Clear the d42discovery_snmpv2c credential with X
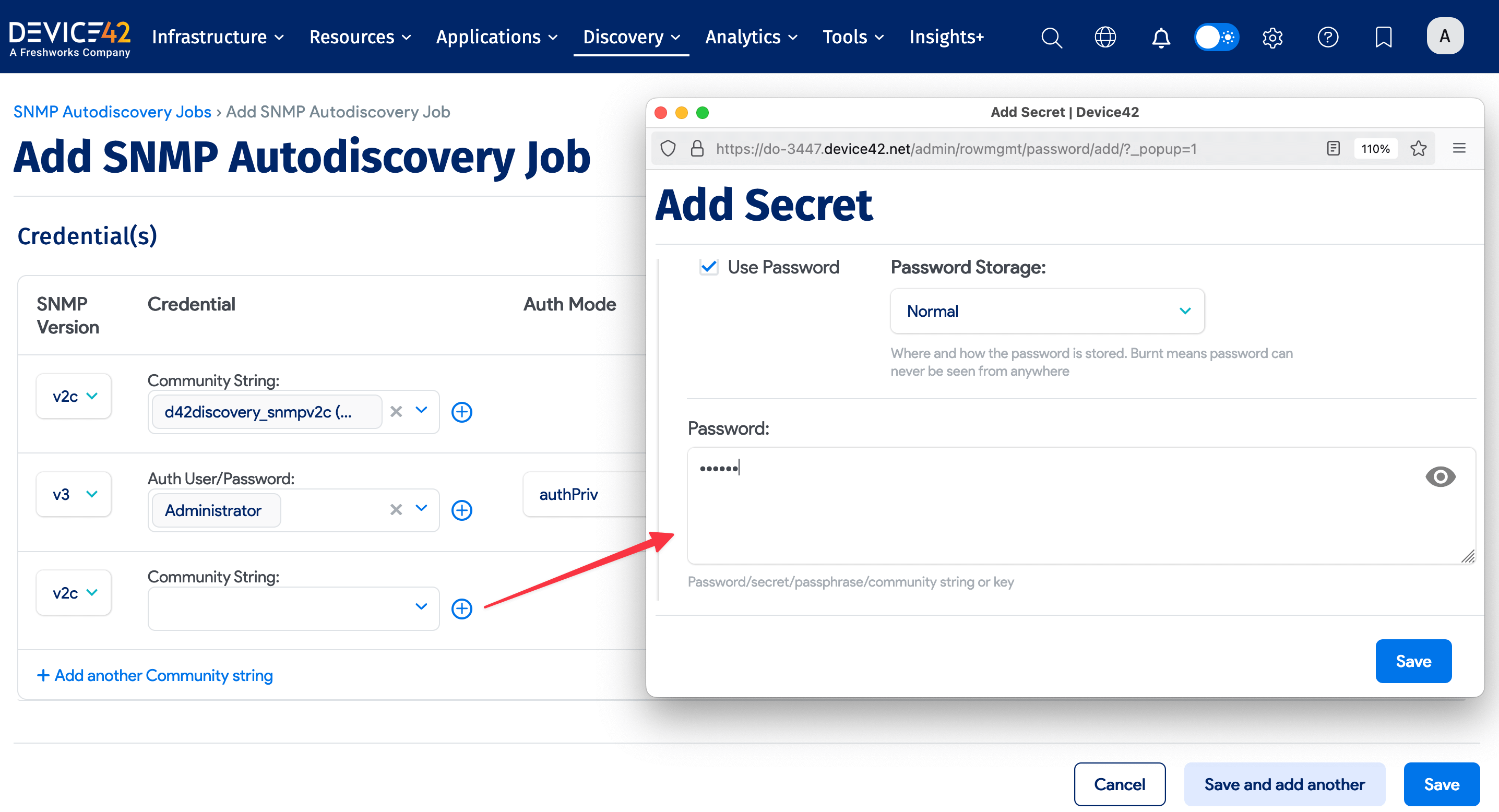 point(396,412)
